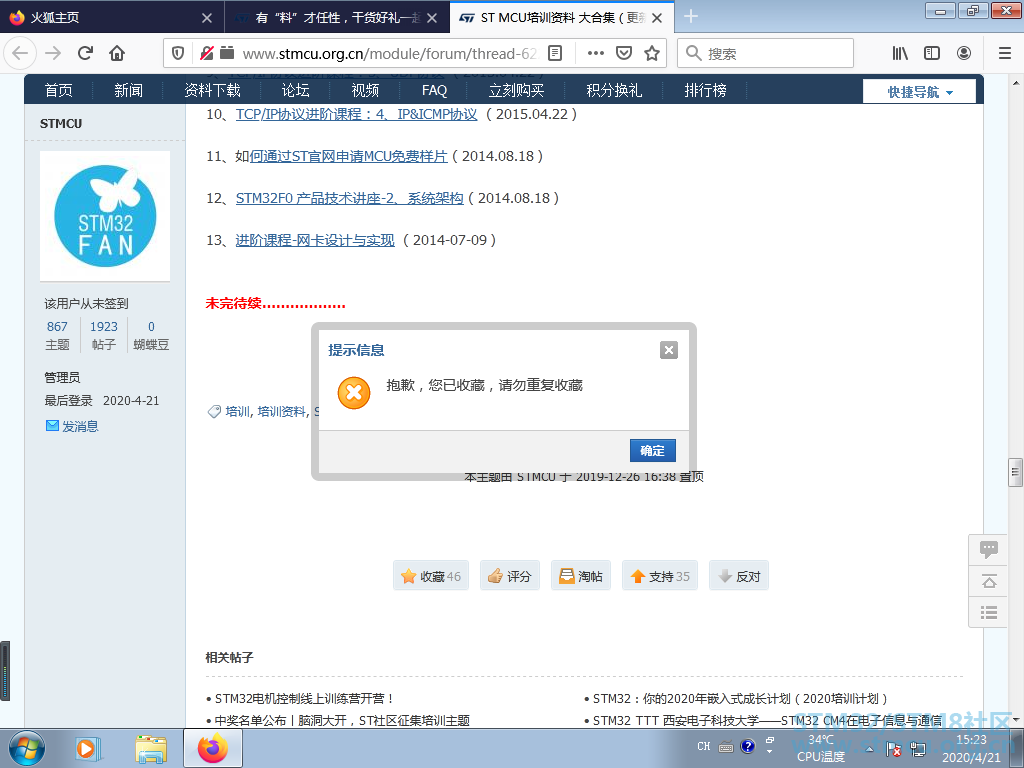Open link TCP/IP协议进阶课程：4、IP&ICMP协议
The width and height of the screenshot is (1024, 768).
coord(357,114)
